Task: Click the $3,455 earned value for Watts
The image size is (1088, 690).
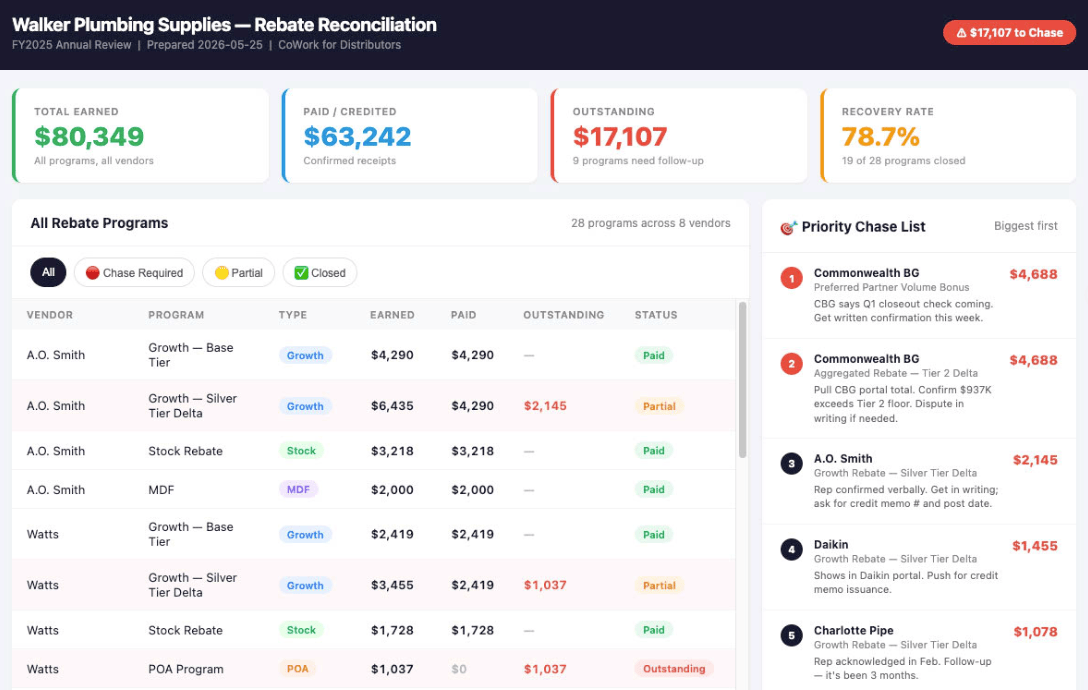Action: point(392,585)
